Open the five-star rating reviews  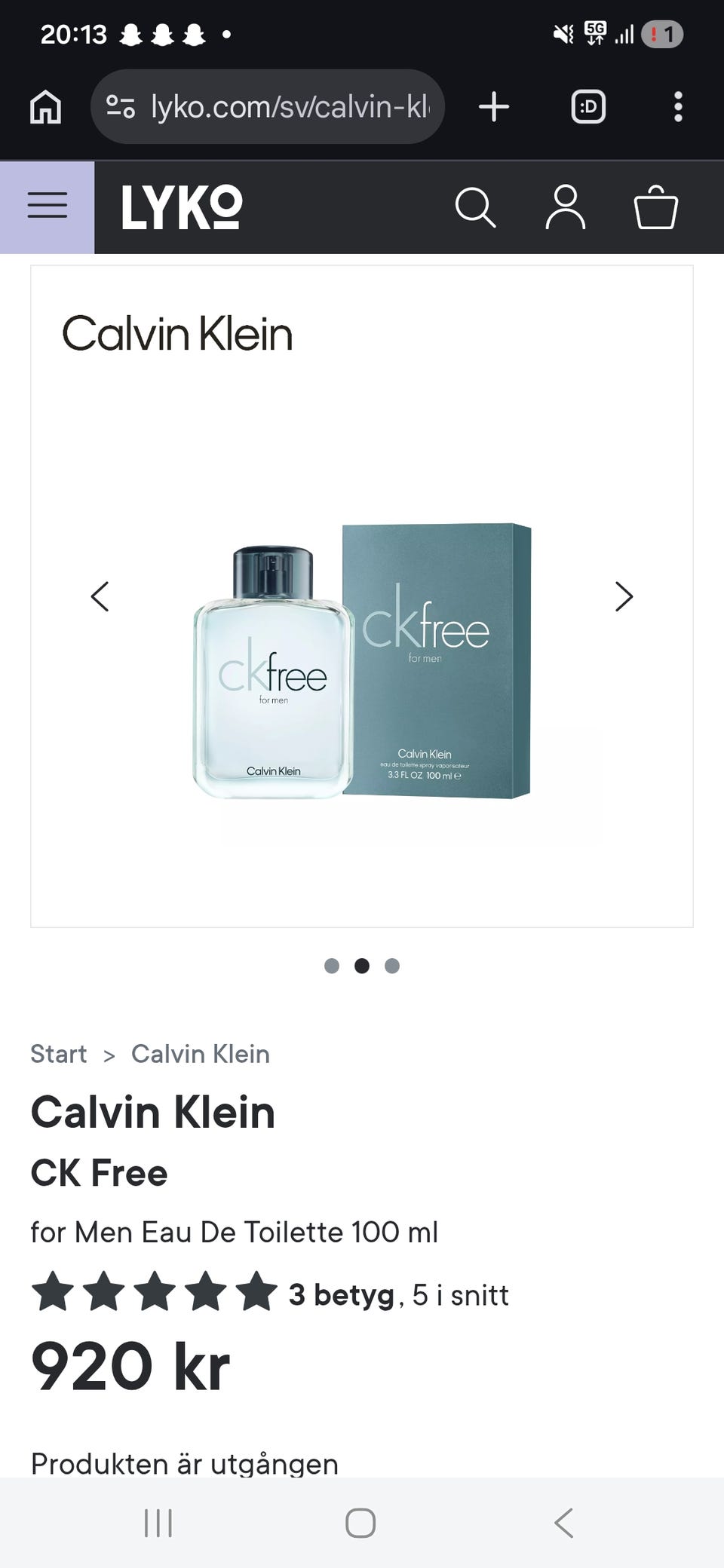[x=270, y=1294]
